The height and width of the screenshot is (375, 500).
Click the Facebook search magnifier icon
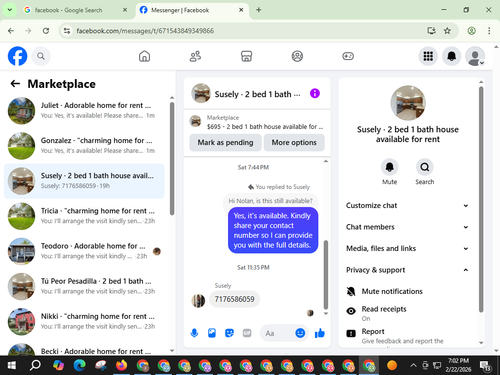pos(41,56)
